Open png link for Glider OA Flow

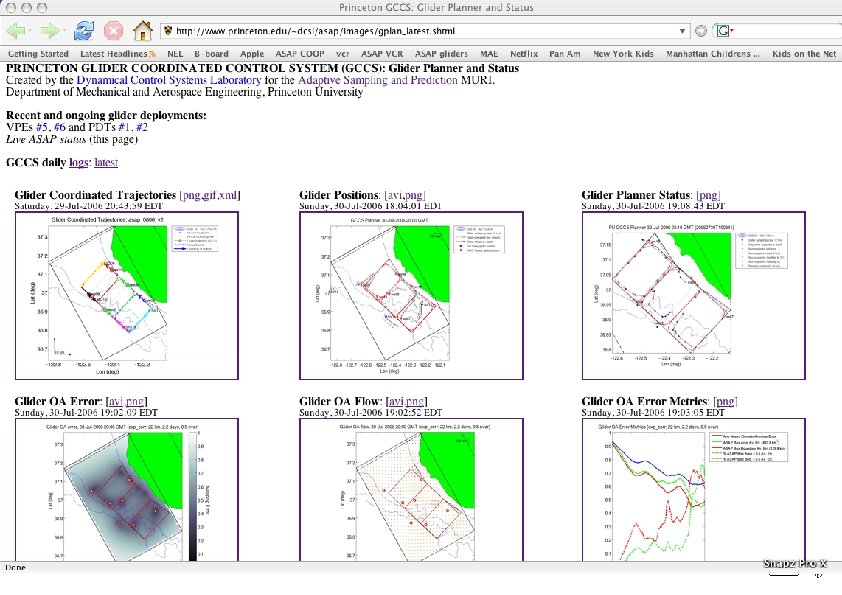click(x=415, y=401)
